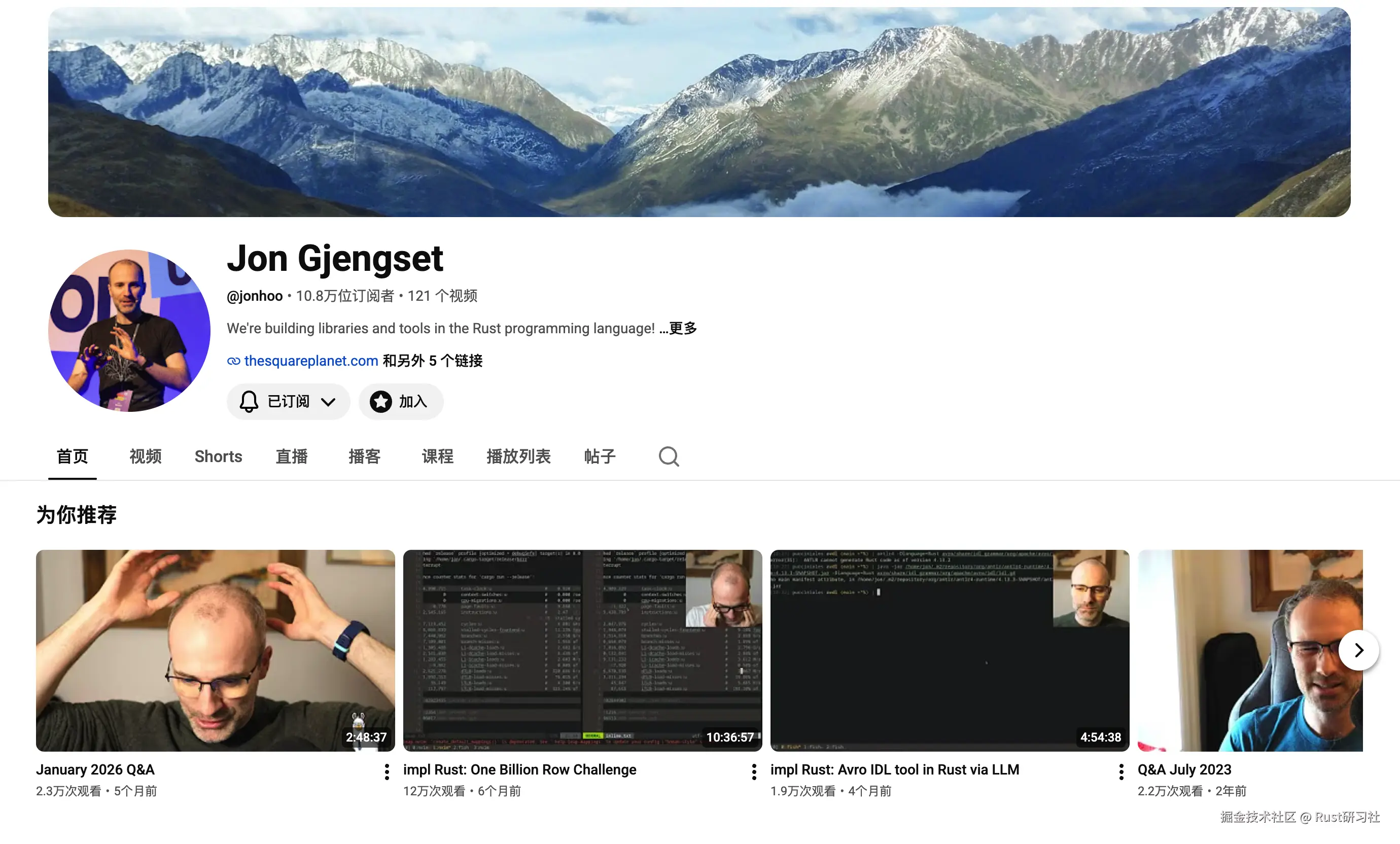
Task: Switch to the Shorts tab
Action: coord(218,456)
